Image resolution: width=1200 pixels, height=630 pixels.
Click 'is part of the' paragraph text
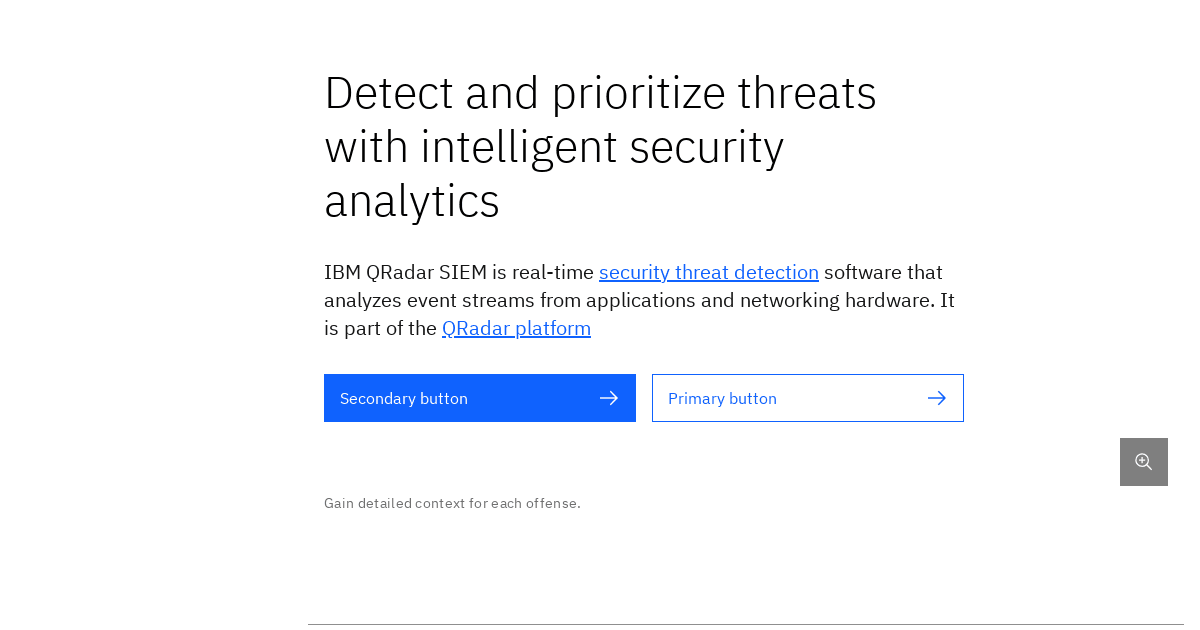[x=380, y=328]
